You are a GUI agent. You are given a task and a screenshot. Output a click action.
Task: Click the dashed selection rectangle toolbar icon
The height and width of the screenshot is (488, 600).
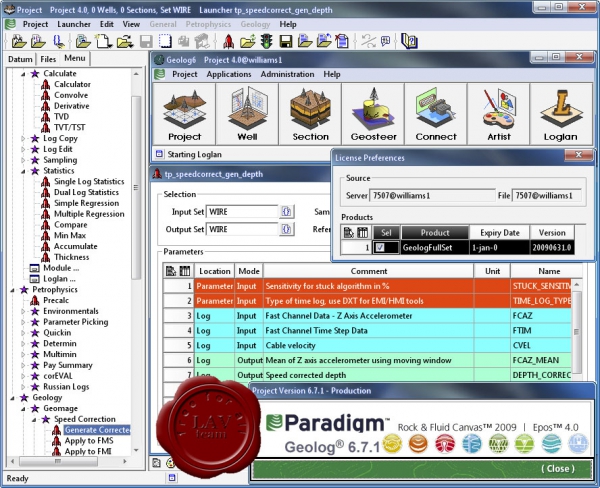coord(165,41)
